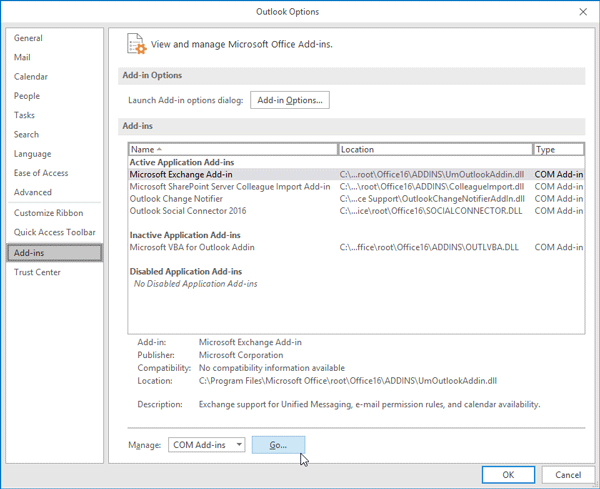Sort add-ins by Name column header
Viewport: 600px width, 489px height.
point(232,149)
